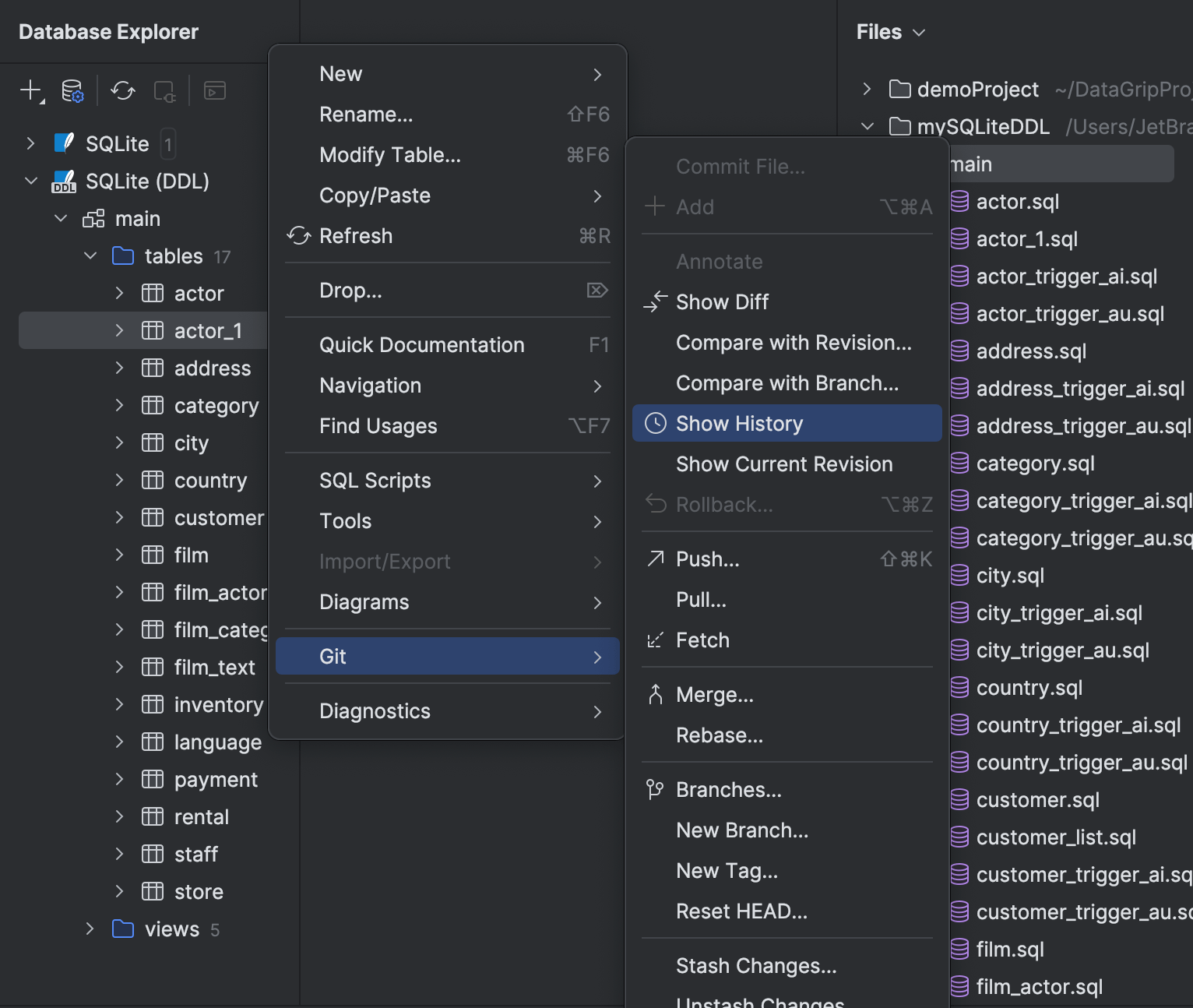Select Show History in Git submenu

pos(738,423)
